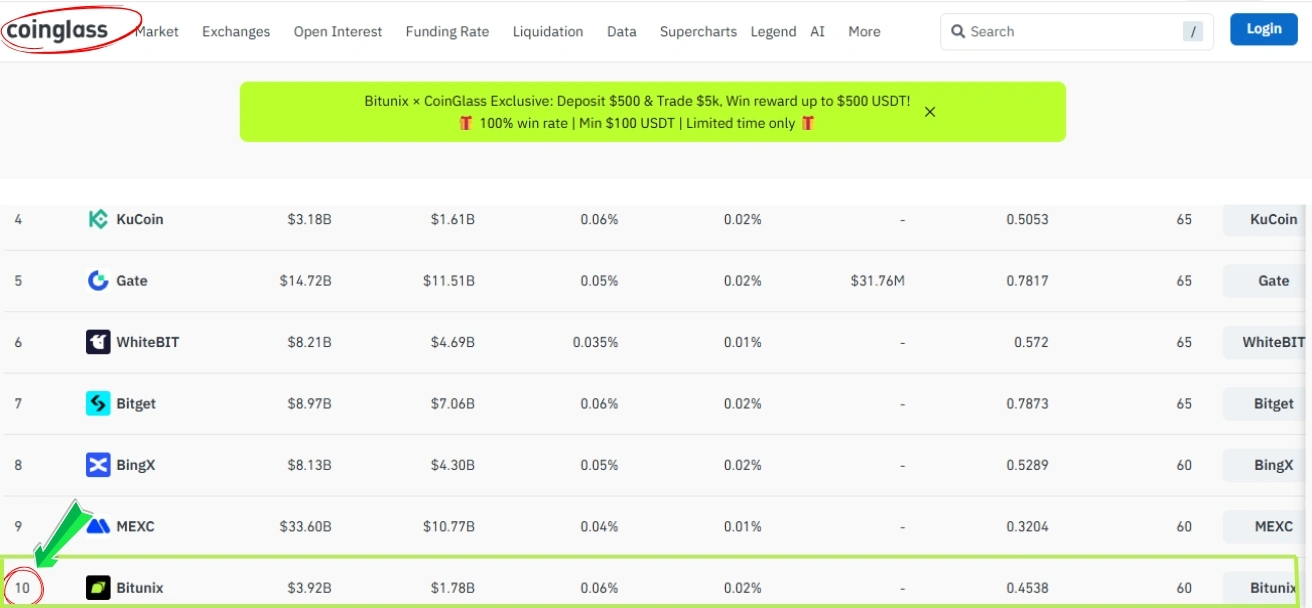Image resolution: width=1312 pixels, height=608 pixels.
Task: Click the 0.5053 value in KuCoin row
Action: (1028, 219)
